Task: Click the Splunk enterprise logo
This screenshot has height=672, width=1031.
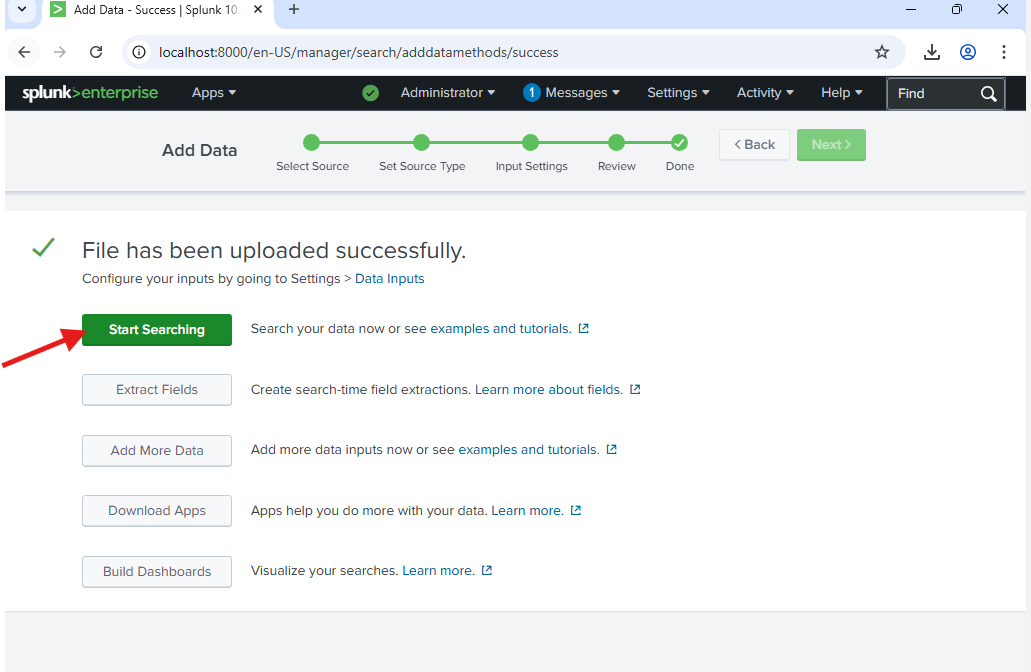Action: pos(90,93)
